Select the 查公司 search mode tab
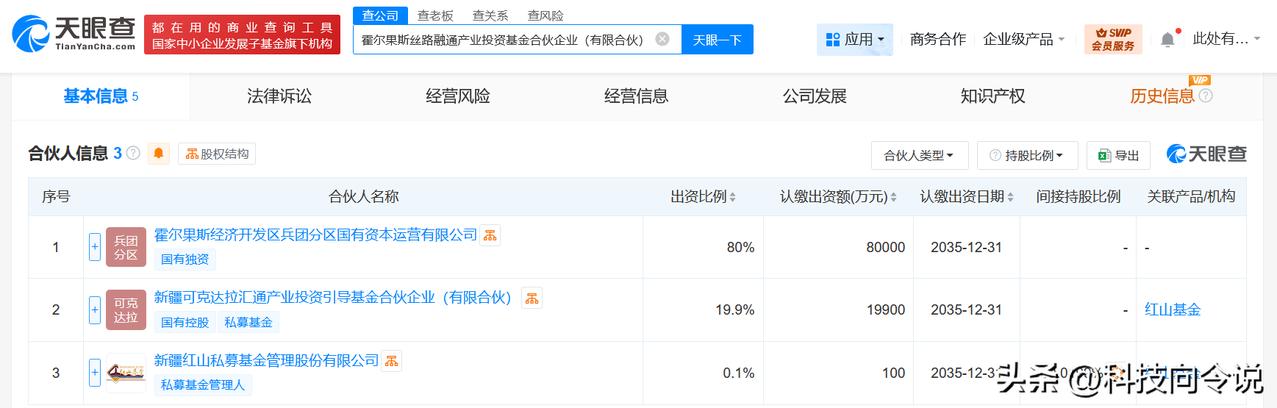 click(380, 15)
